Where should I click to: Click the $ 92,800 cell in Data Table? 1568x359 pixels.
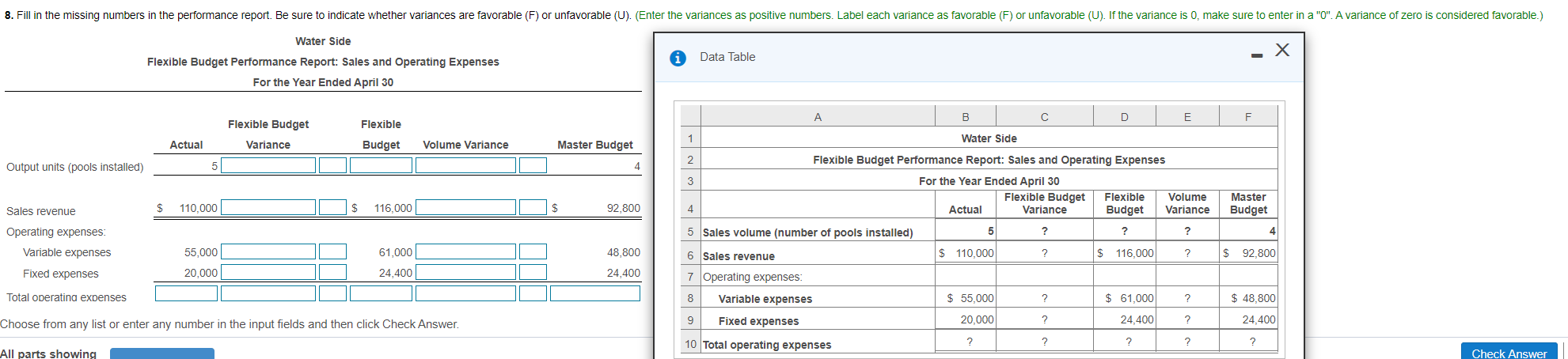coord(1248,253)
